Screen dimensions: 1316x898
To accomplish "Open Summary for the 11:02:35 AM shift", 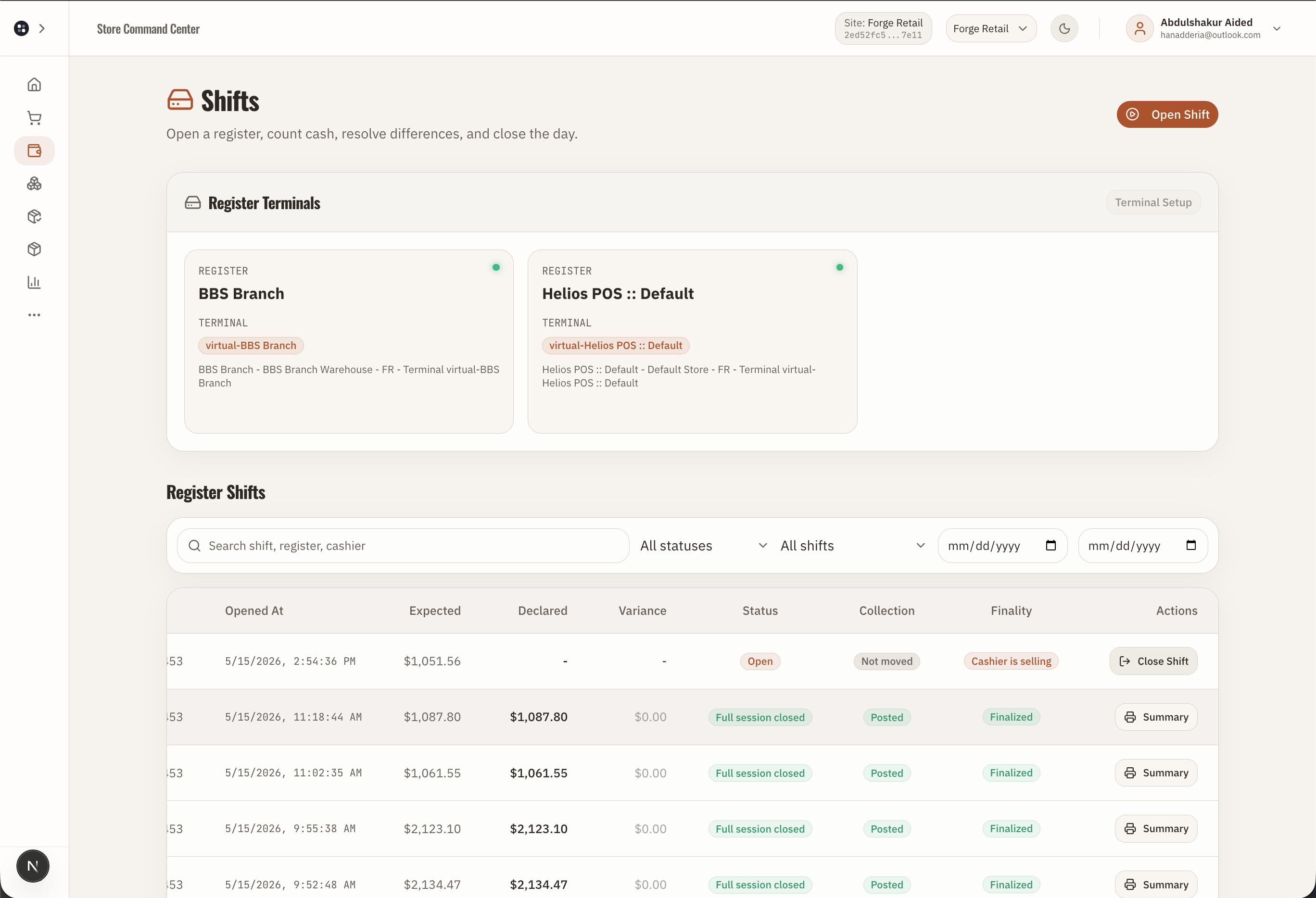I will [1156, 773].
